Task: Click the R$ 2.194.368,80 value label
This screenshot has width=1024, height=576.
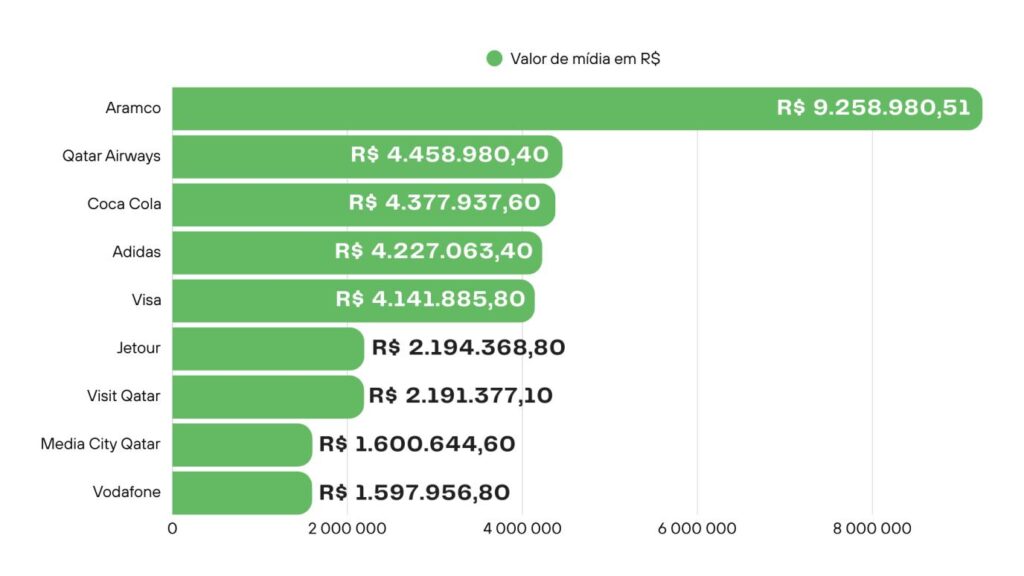Action: (x=469, y=348)
